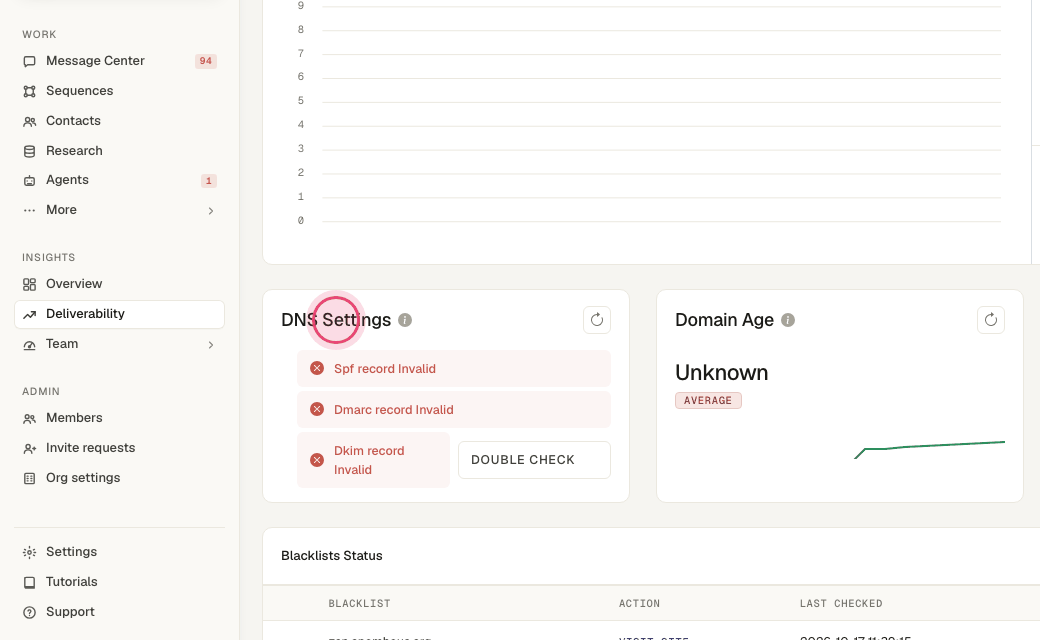The image size is (1040, 640).
Task: Click the Agents notification badge showing 1
Action: [x=209, y=180]
